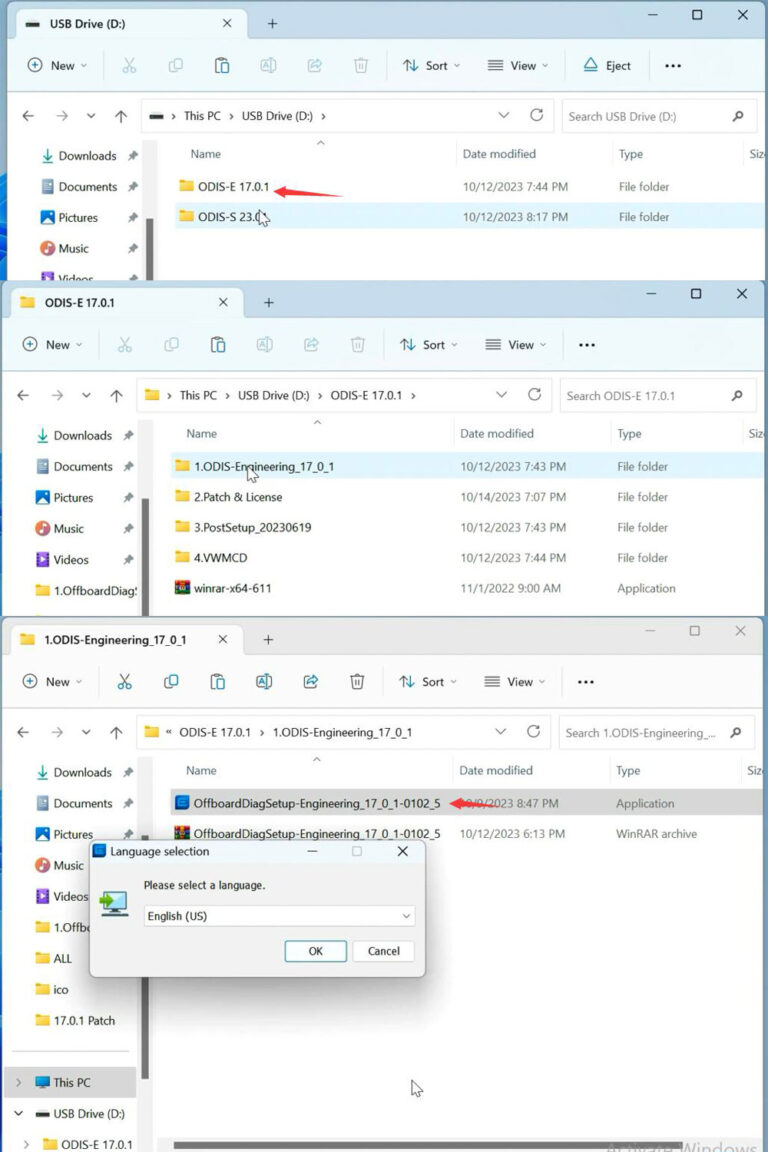Collapse the USB Drive (D:) navigation tree node
Viewport: 768px width, 1152px height.
pyautogui.click(x=20, y=1114)
